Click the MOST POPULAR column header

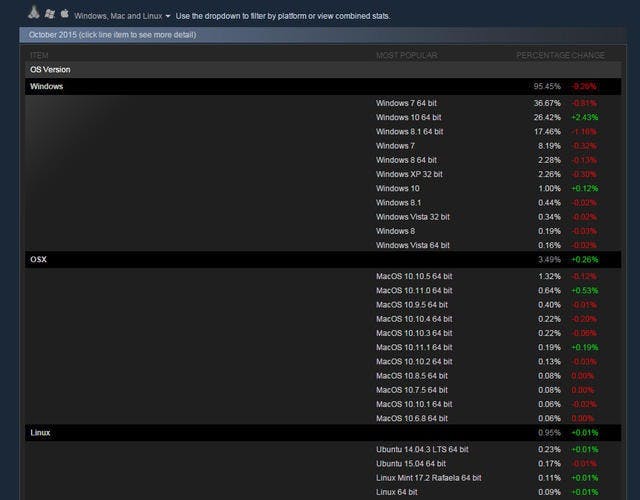(x=407, y=55)
